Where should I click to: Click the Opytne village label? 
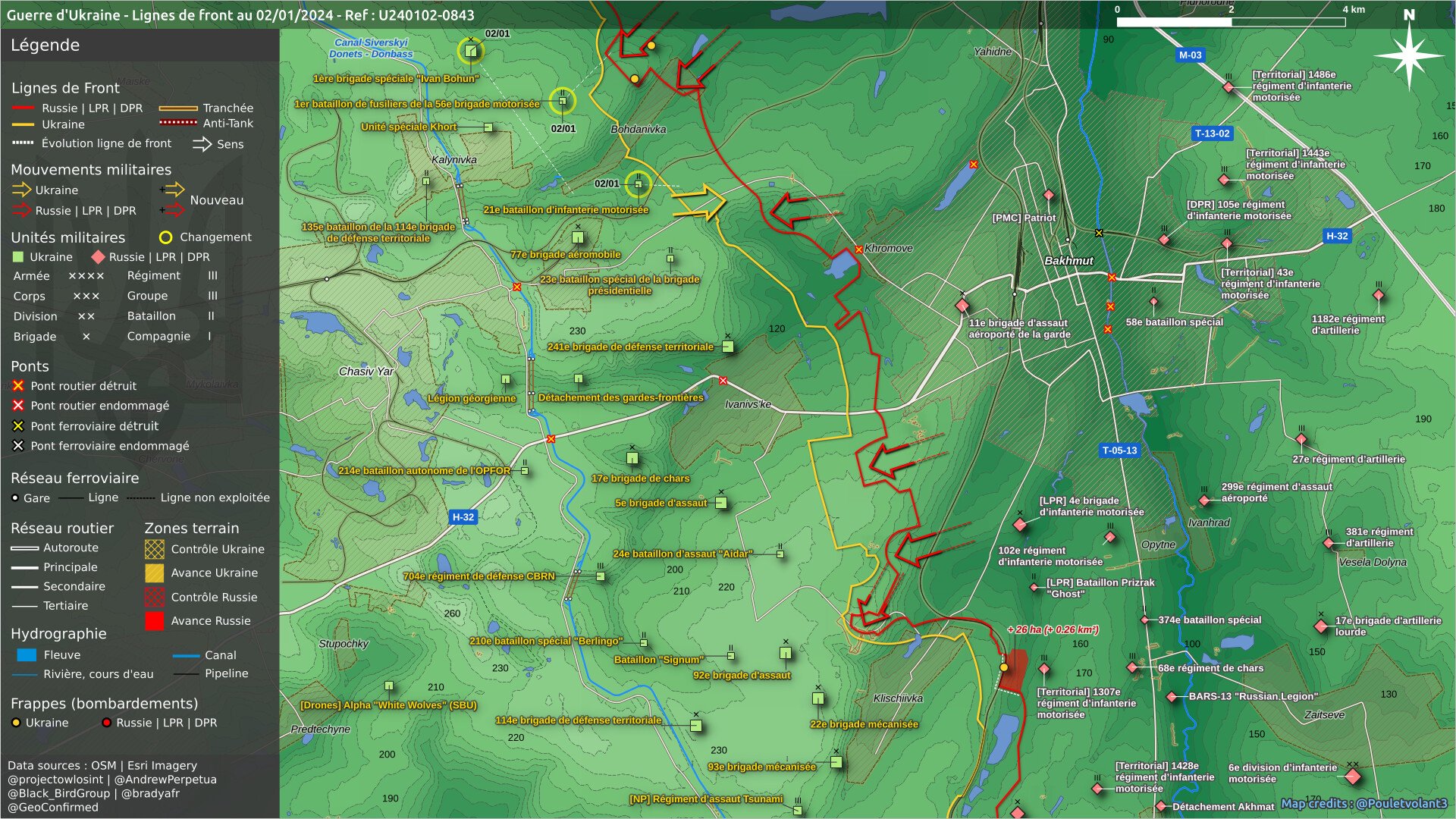pos(1158,545)
